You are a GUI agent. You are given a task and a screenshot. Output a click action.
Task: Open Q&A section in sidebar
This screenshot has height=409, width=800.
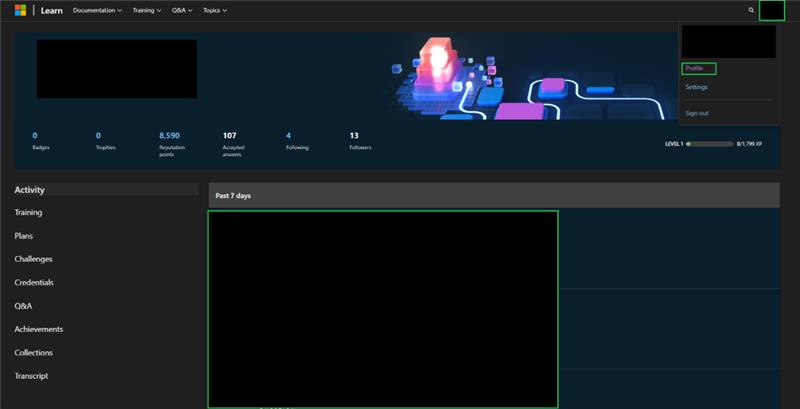coord(23,306)
